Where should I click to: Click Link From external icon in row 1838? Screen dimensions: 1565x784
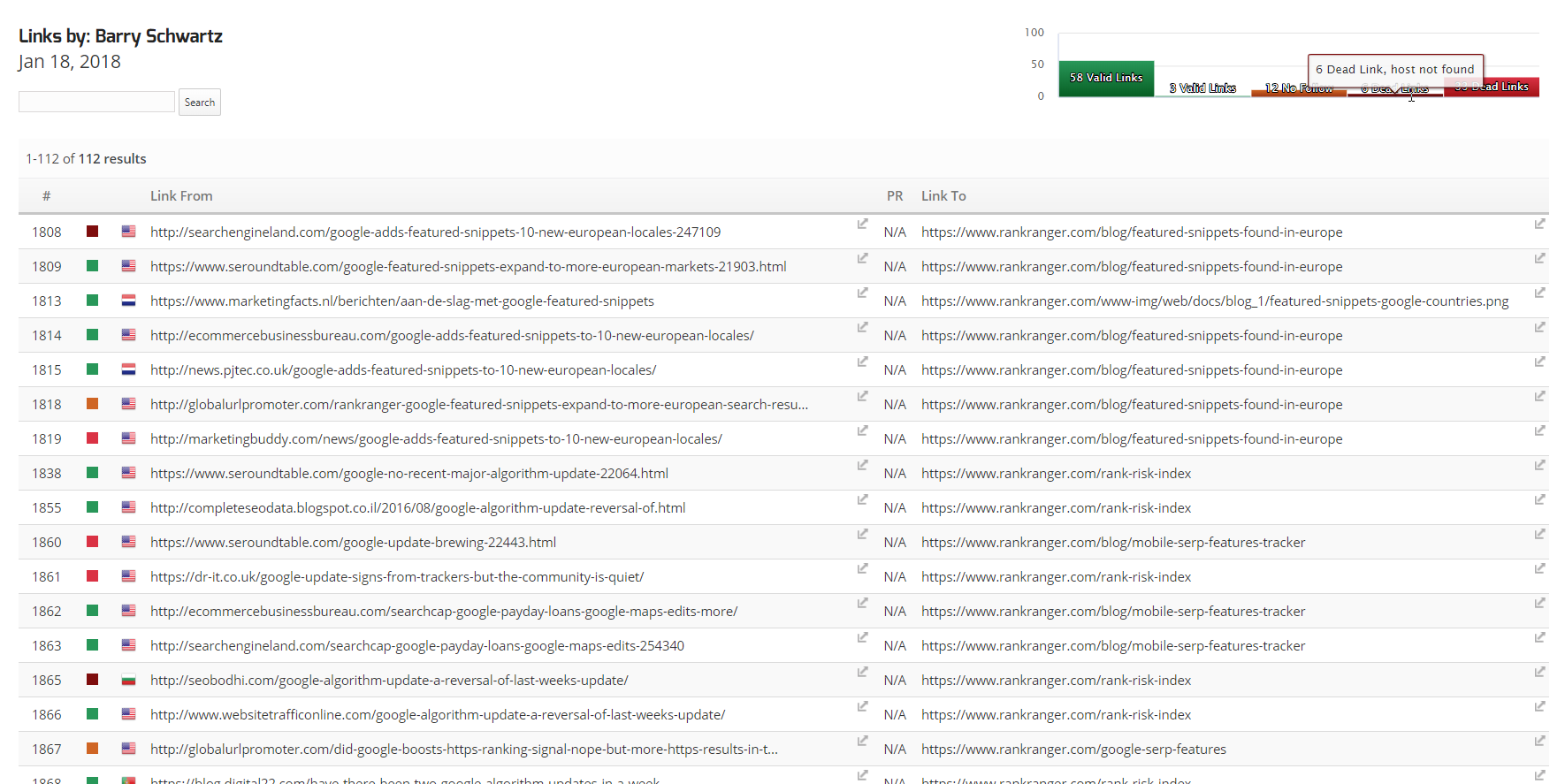pyautogui.click(x=862, y=465)
